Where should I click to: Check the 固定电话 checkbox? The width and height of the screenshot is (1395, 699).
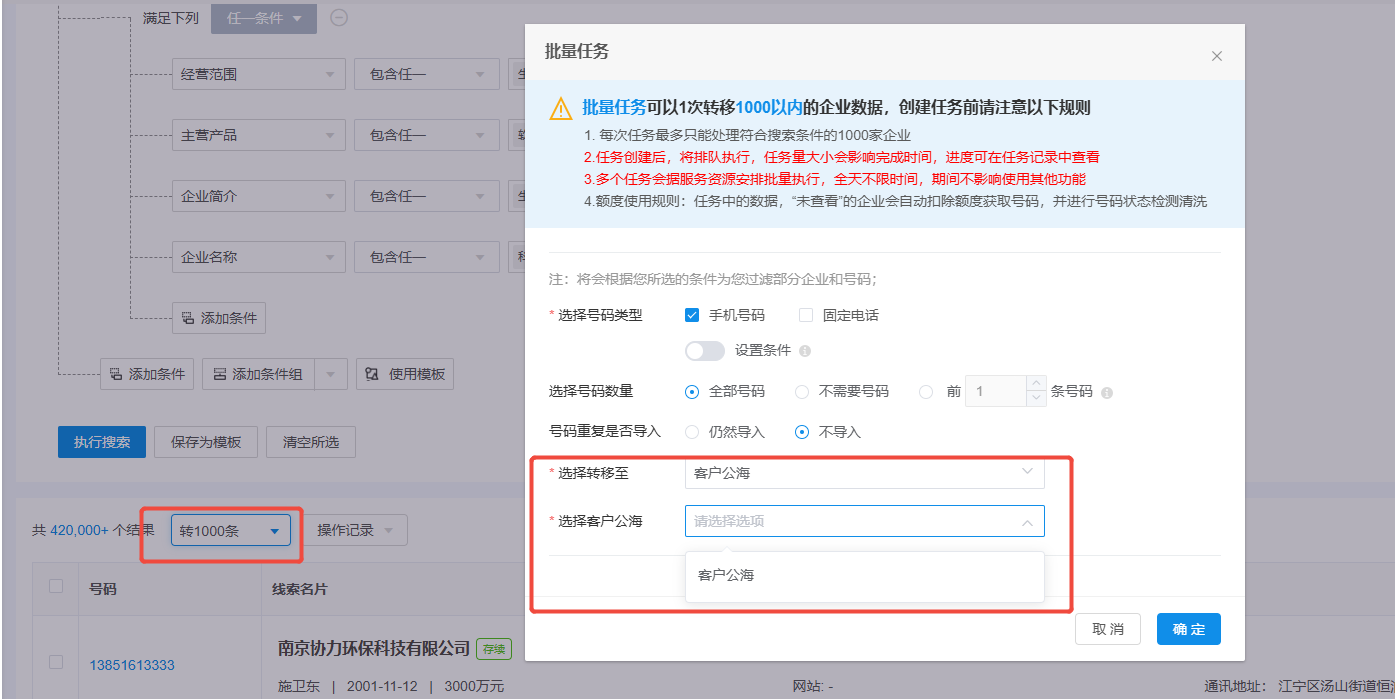(x=806, y=315)
